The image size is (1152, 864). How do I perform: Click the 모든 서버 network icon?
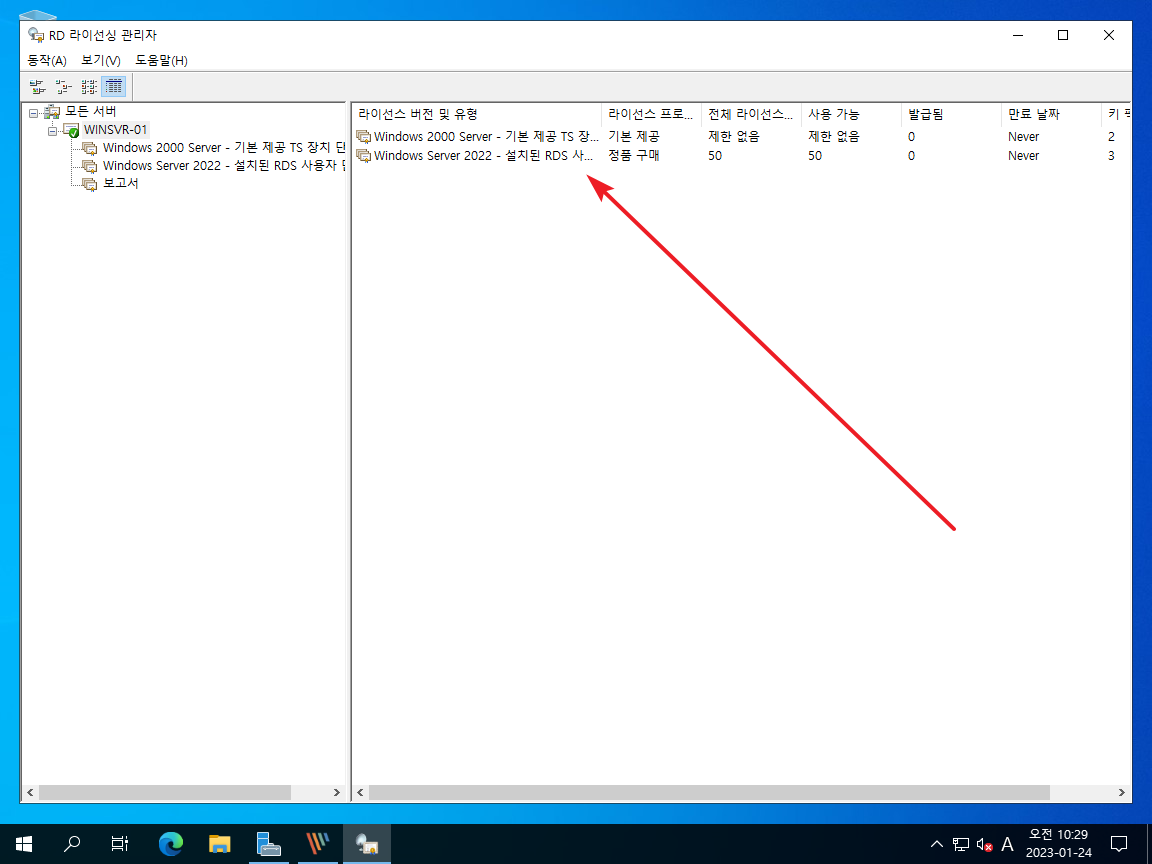[x=52, y=112]
